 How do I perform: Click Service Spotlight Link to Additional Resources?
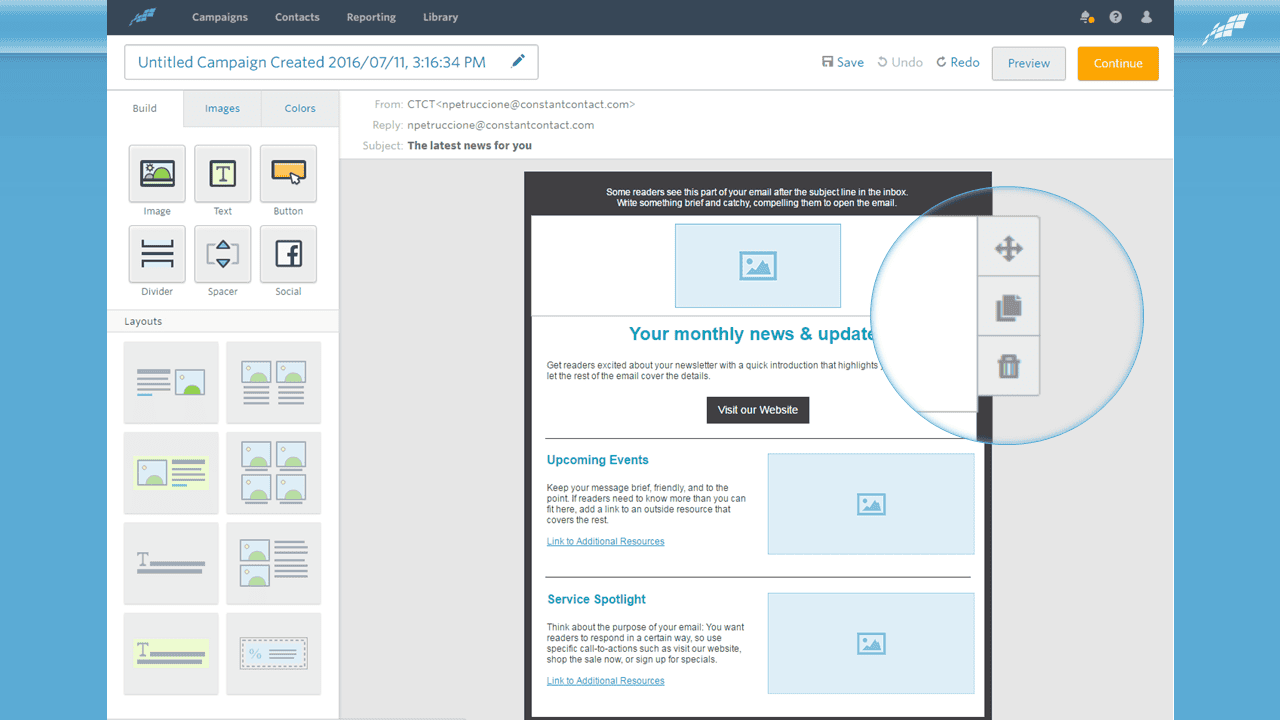coord(605,681)
